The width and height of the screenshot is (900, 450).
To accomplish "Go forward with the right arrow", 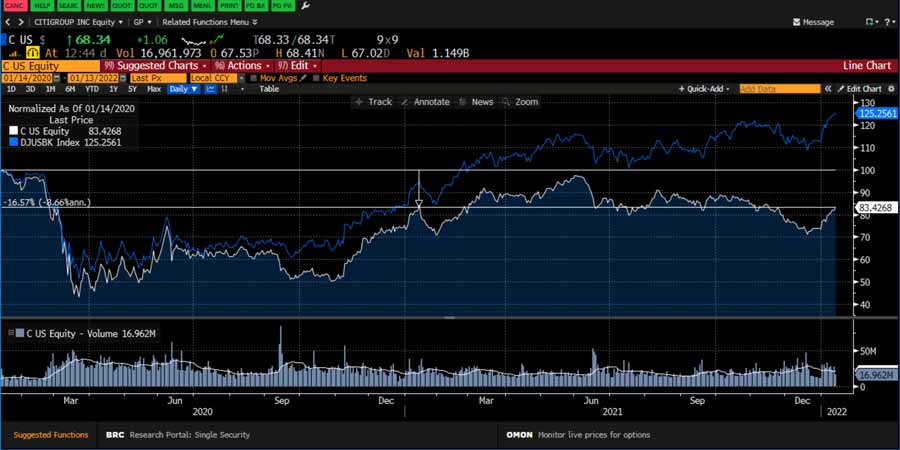I will click(x=21, y=22).
